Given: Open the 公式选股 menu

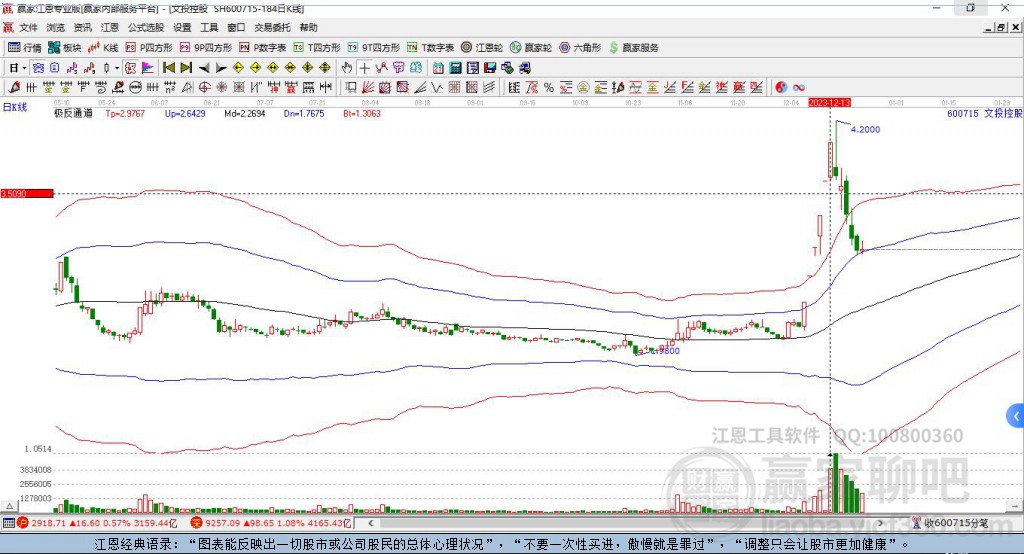Looking at the screenshot, I should coord(145,28).
